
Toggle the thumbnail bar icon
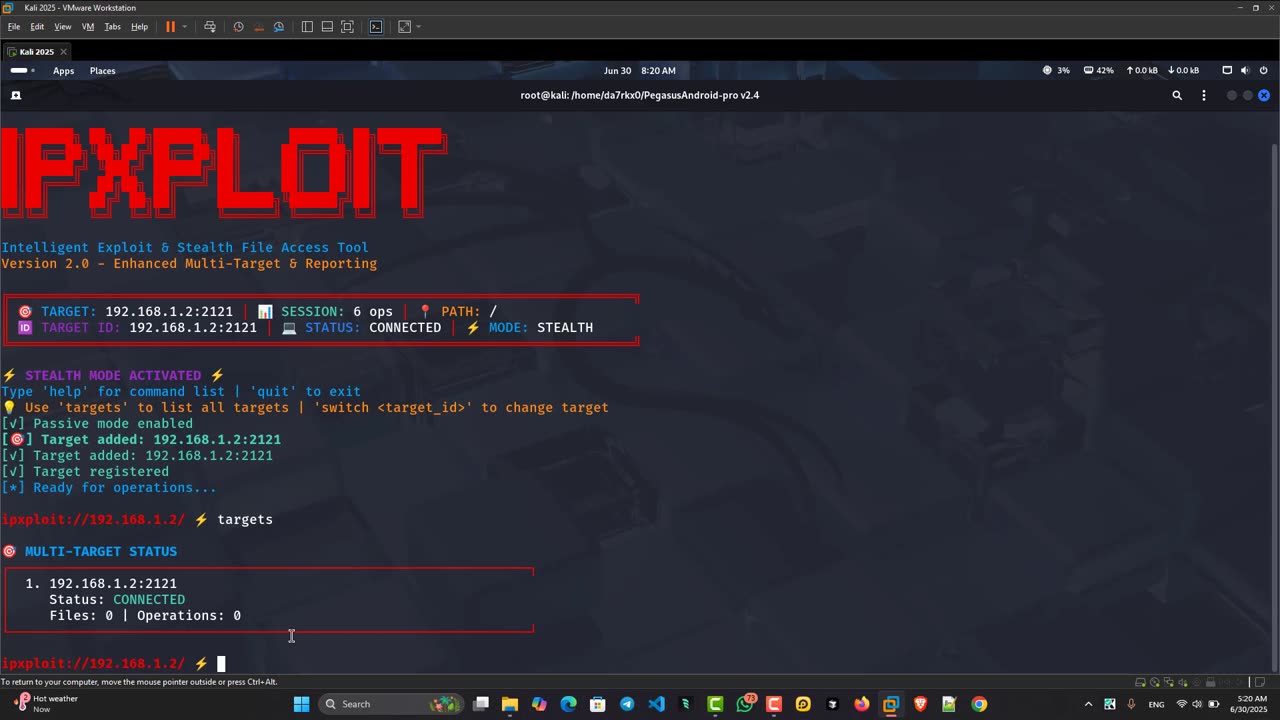[x=327, y=27]
